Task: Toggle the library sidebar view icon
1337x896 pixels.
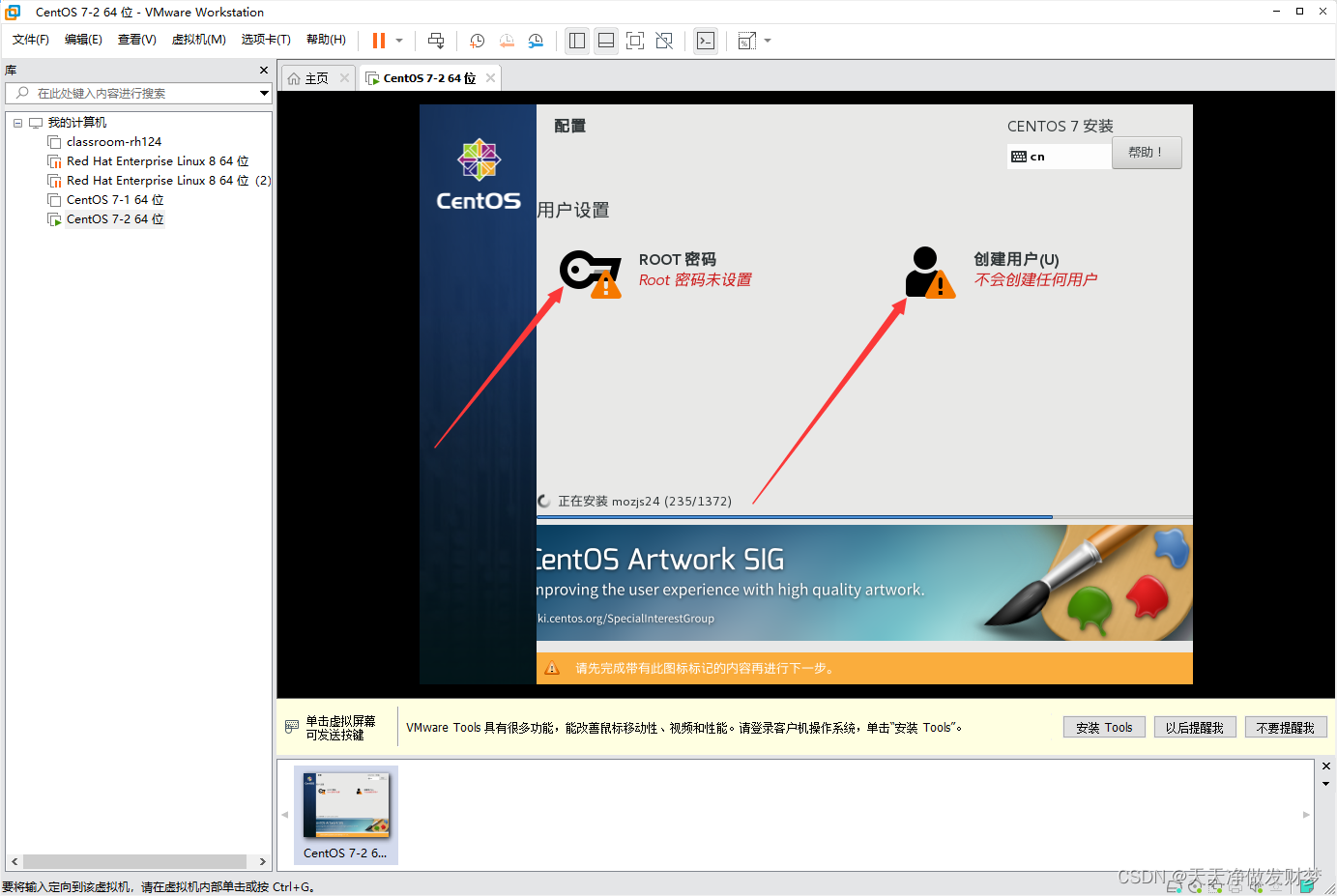Action: [x=577, y=41]
